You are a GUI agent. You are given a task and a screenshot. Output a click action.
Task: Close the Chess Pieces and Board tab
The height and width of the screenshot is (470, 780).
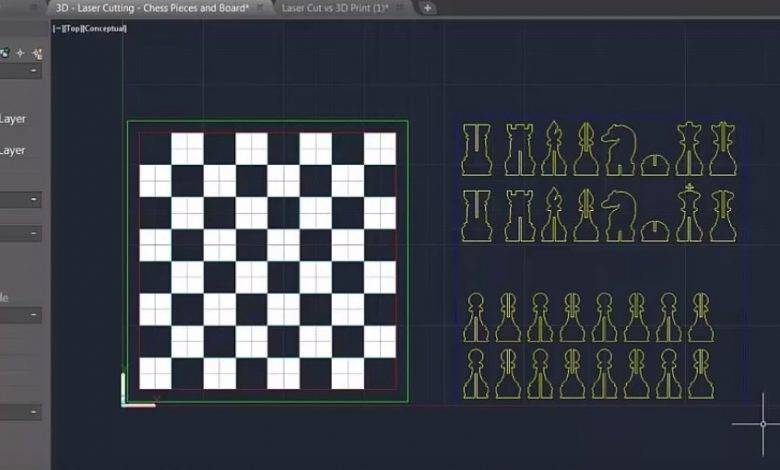[260, 7]
